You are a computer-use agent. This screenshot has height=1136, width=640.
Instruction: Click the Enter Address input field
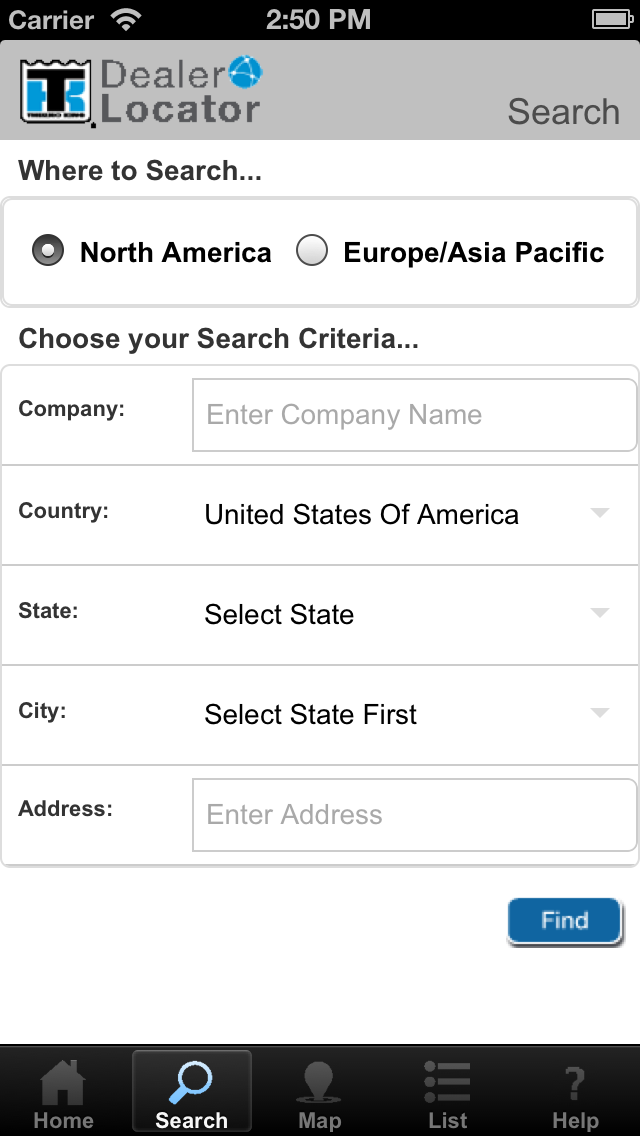point(414,815)
